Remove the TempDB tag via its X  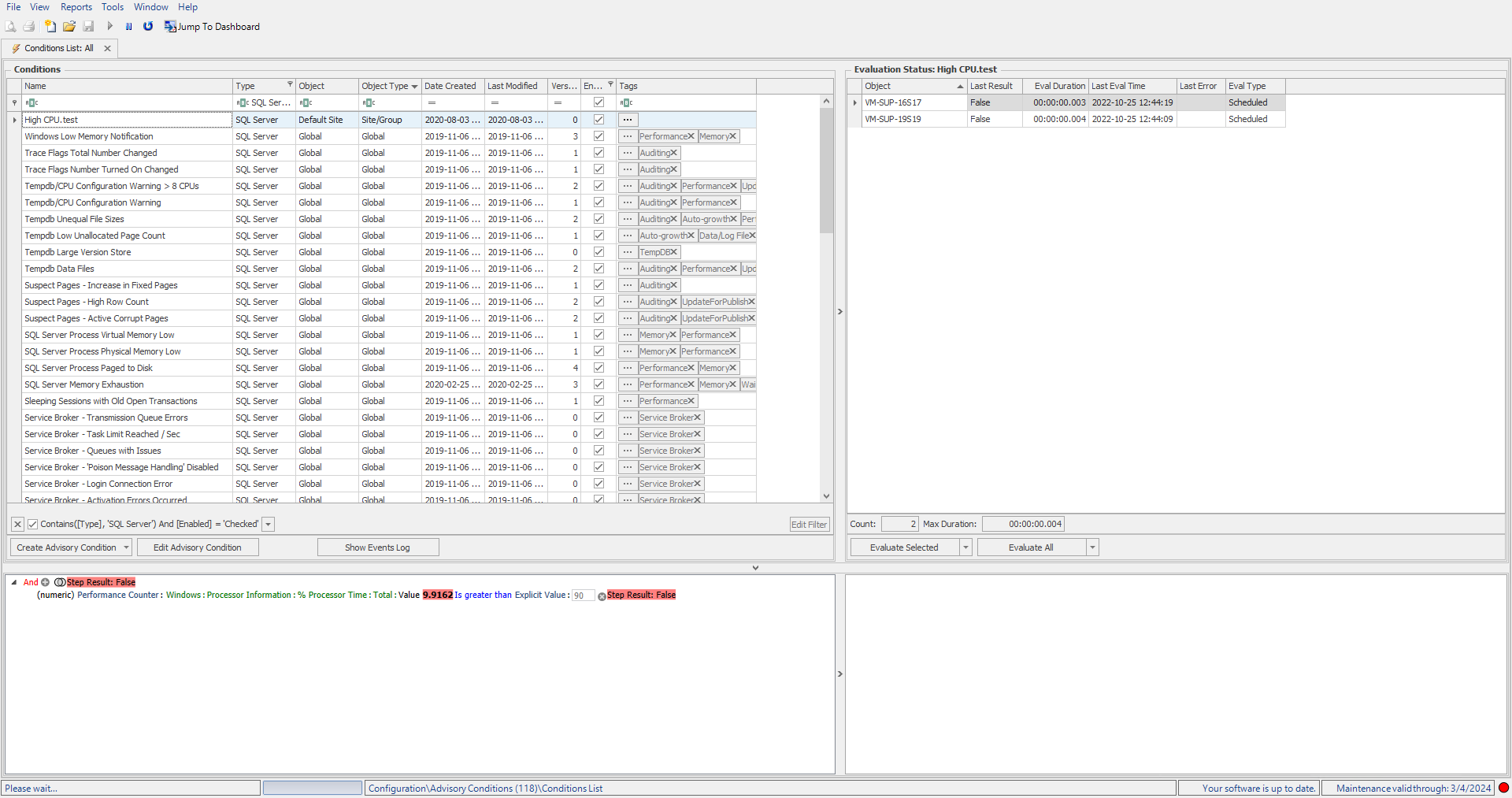(x=673, y=252)
